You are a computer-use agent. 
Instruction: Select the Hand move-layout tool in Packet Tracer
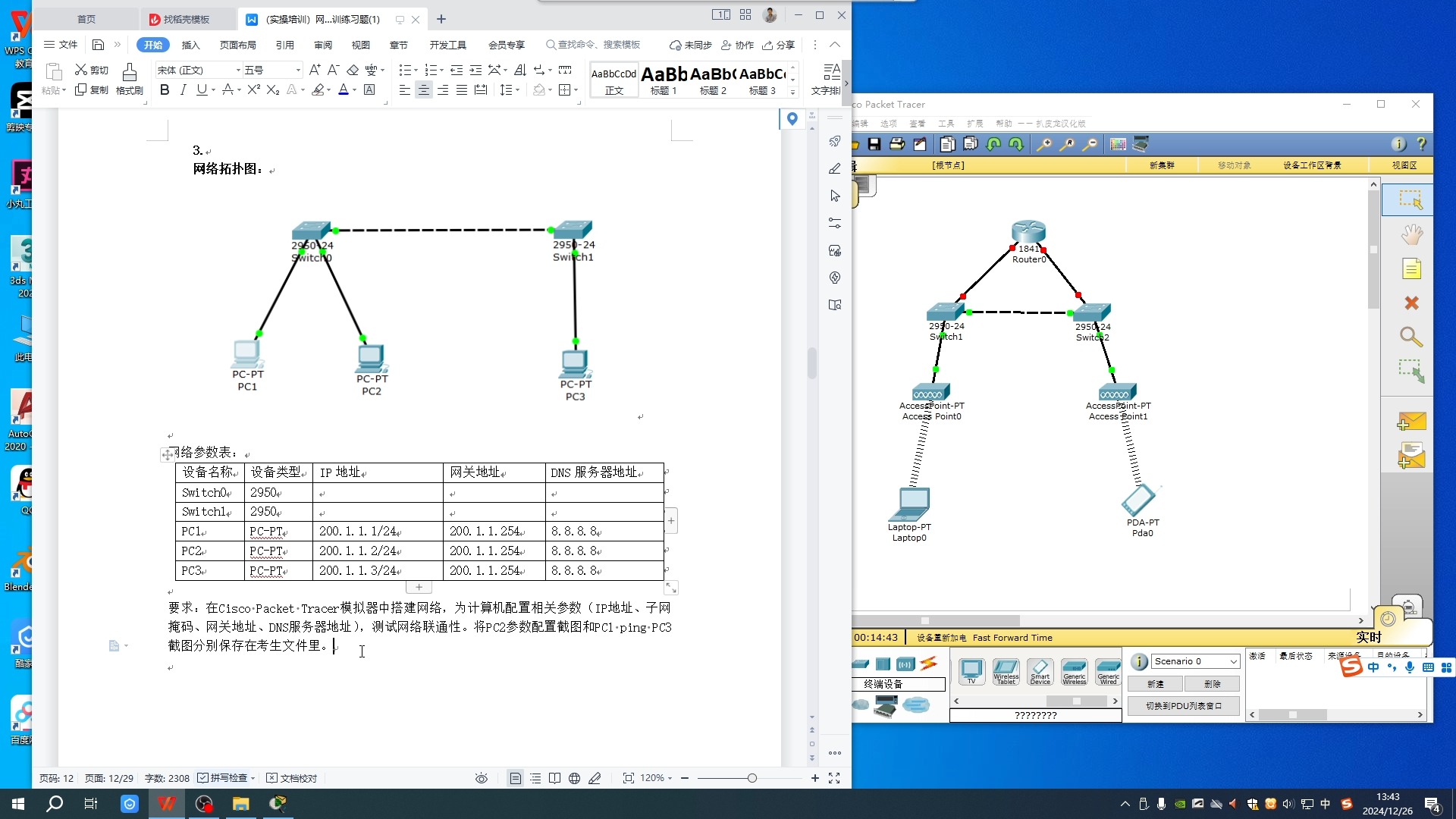(1411, 235)
